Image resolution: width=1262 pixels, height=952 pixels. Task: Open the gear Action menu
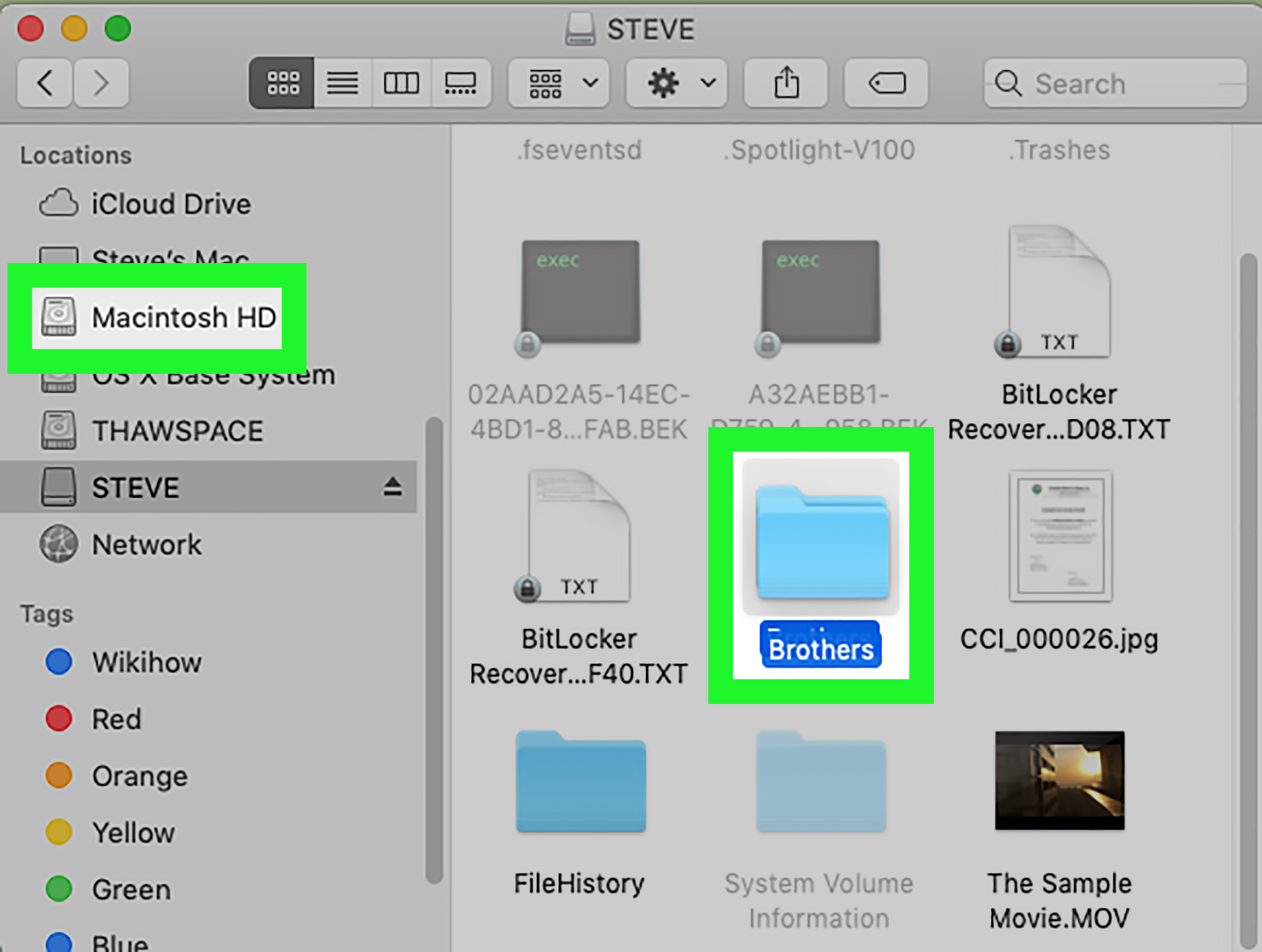click(x=676, y=83)
